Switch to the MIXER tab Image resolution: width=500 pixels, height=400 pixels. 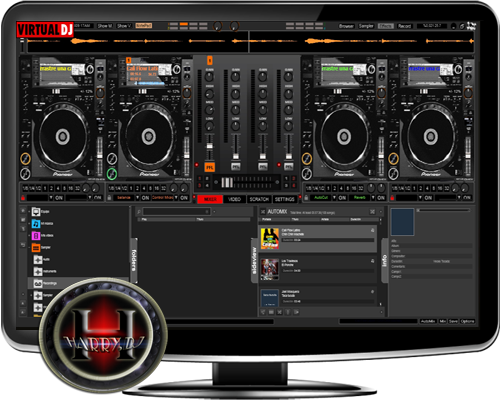click(210, 199)
